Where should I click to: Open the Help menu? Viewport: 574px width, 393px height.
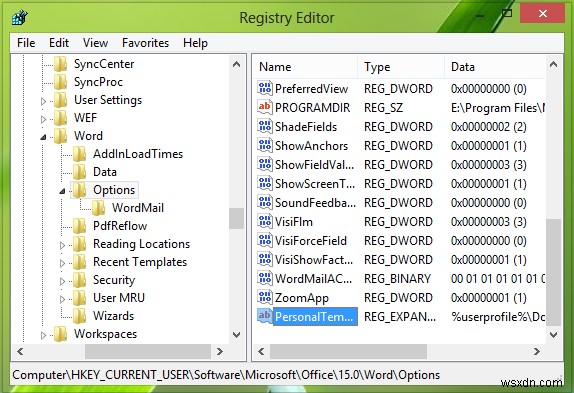[195, 43]
